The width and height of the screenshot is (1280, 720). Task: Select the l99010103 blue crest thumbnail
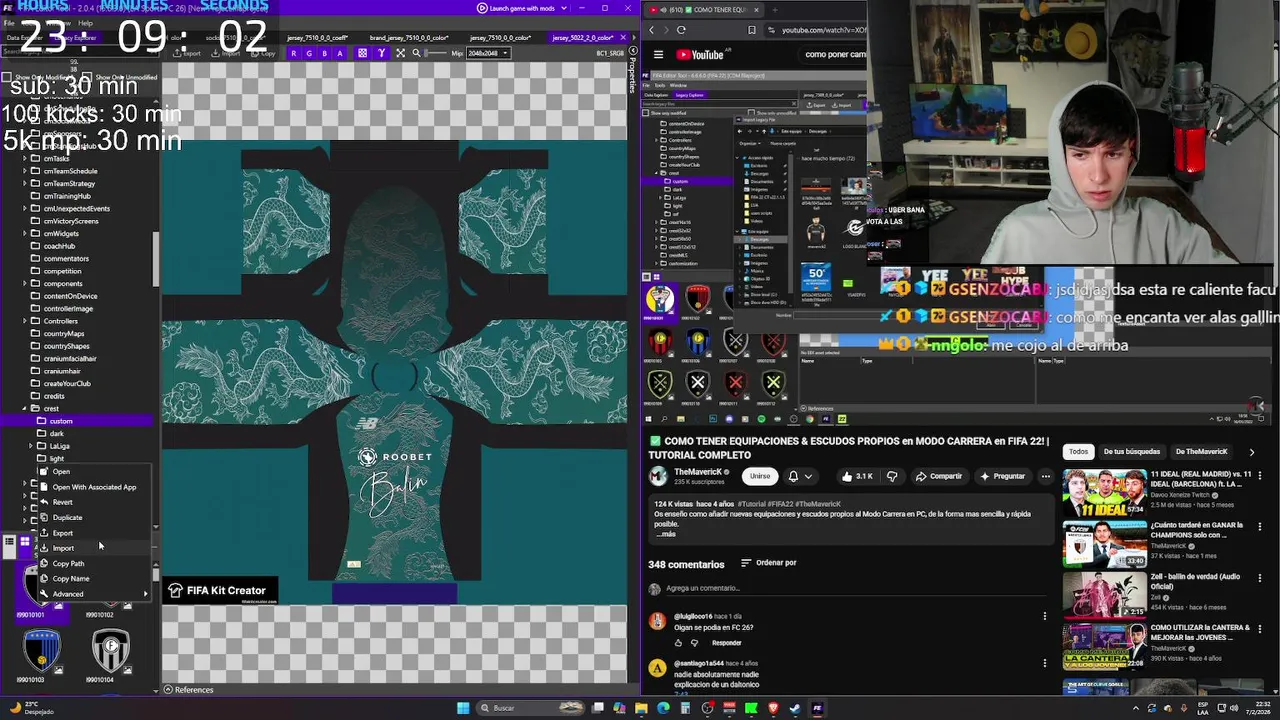tap(41, 652)
